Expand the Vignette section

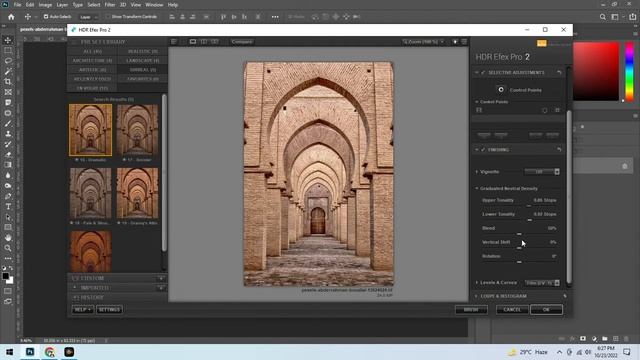[x=477, y=172]
